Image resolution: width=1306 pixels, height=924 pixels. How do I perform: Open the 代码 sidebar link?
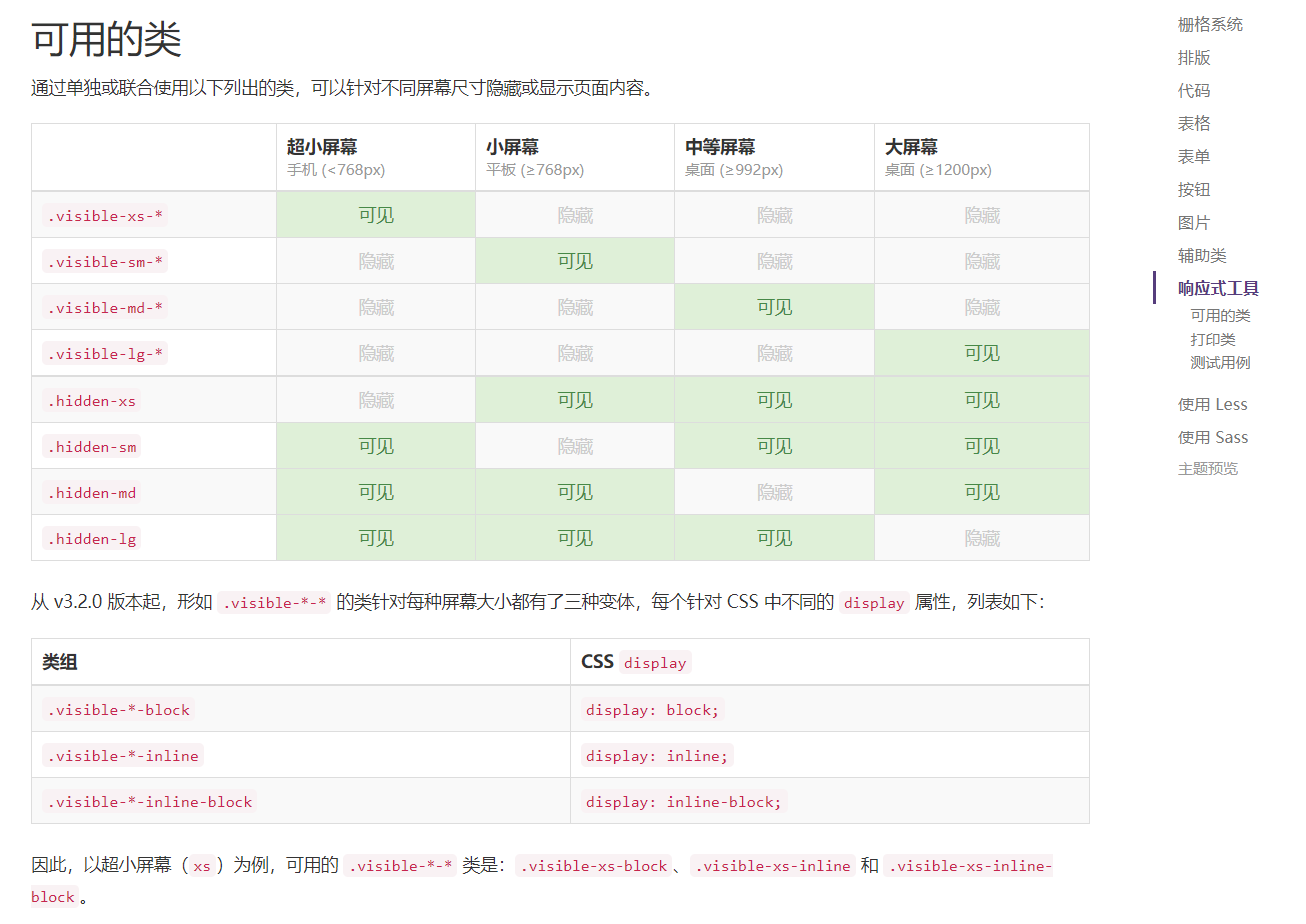[1194, 91]
